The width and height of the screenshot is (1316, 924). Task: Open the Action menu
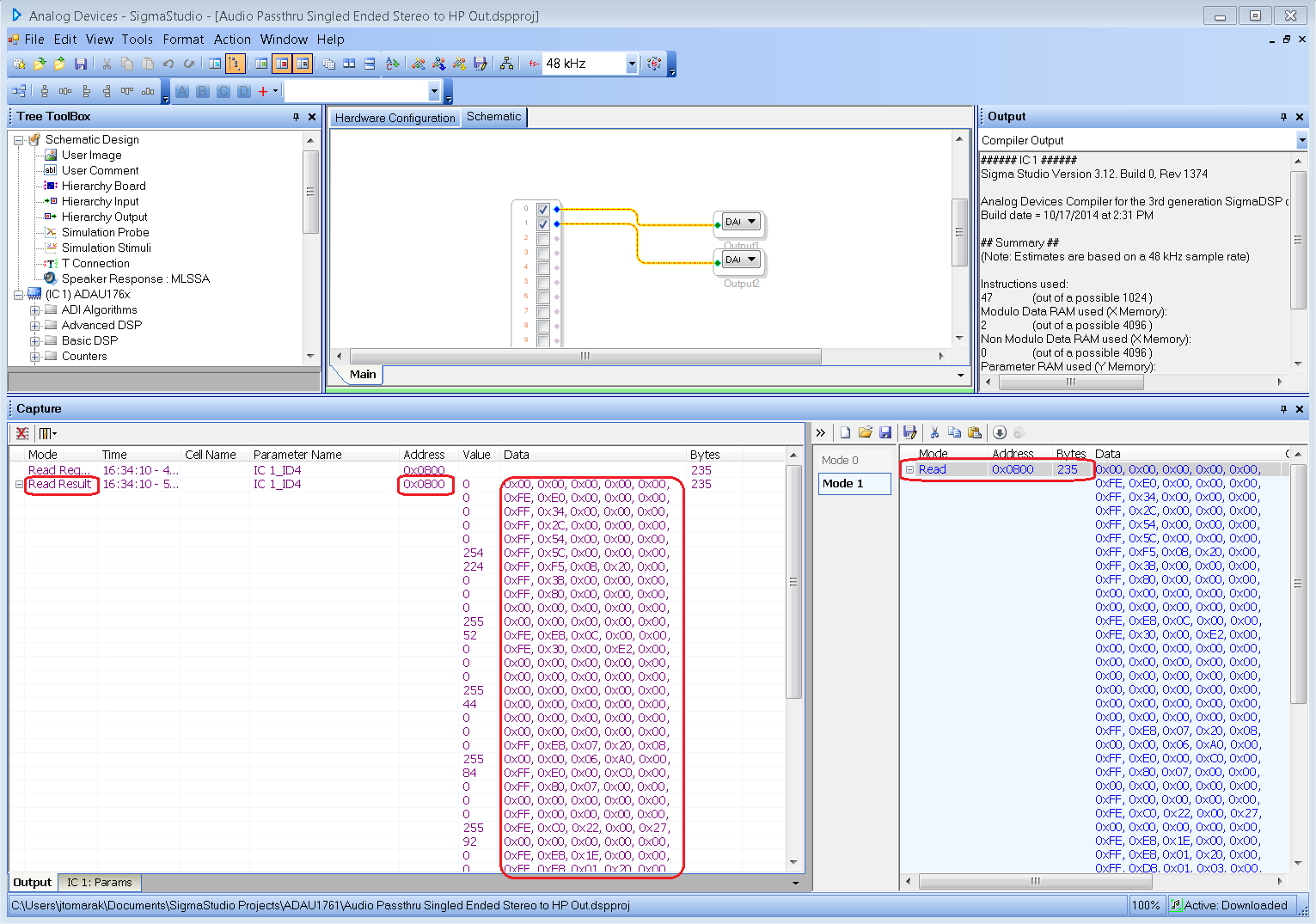232,40
